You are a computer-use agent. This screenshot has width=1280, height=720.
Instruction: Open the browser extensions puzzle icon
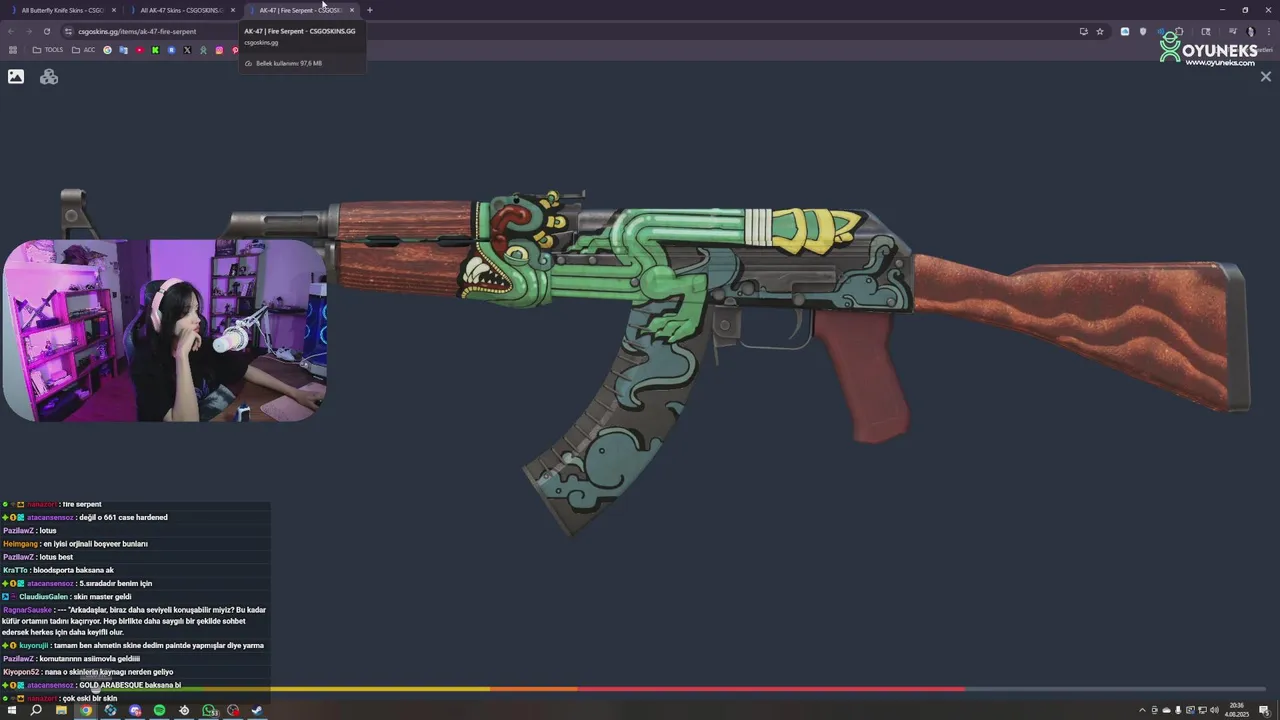point(1179,31)
